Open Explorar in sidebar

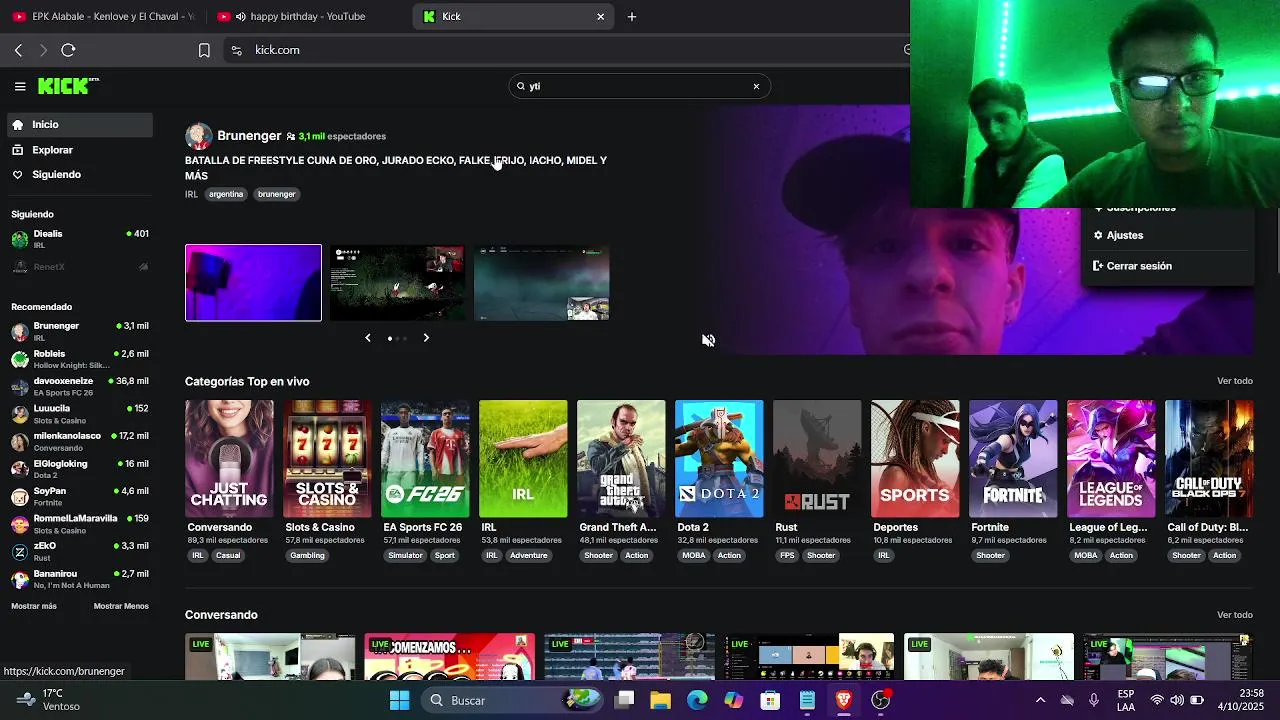pyautogui.click(x=79, y=150)
